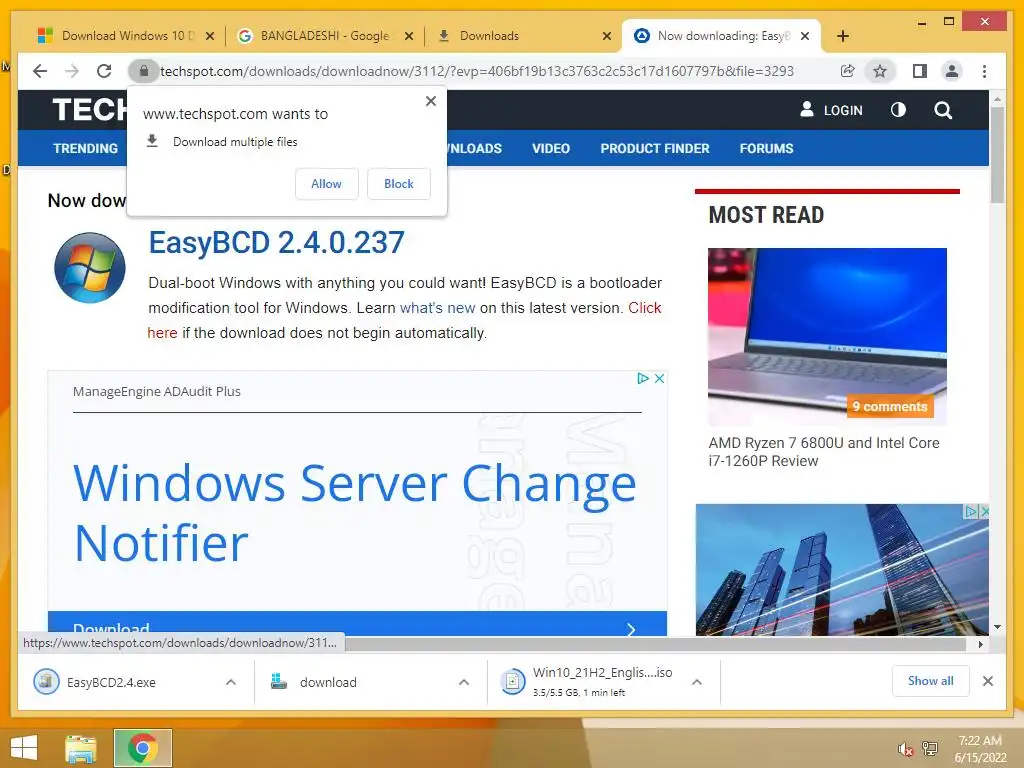
Task: Close the permission popup with X
Action: [430, 101]
